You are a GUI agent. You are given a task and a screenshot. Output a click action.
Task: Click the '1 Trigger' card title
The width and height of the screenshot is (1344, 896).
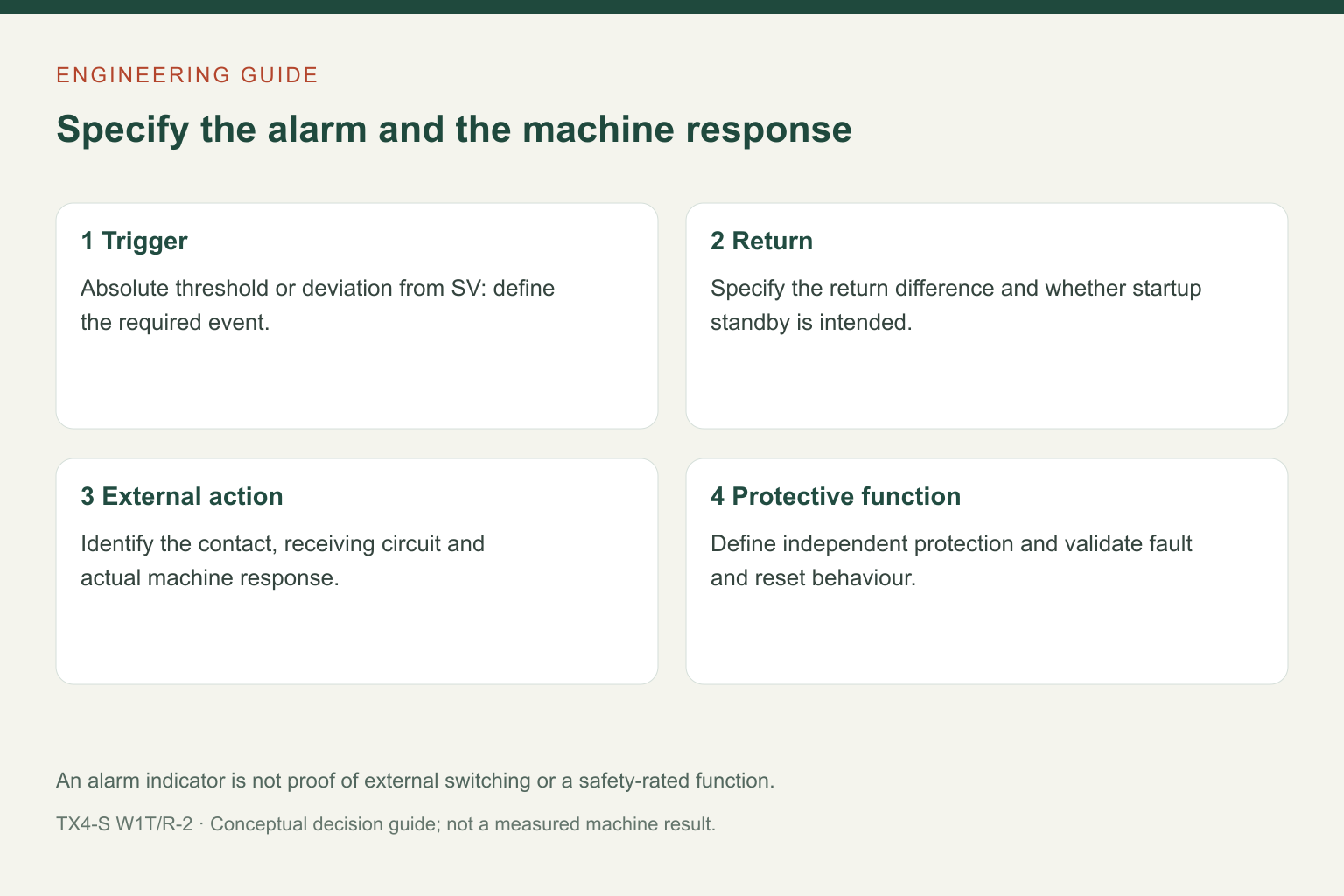pyautogui.click(x=134, y=241)
